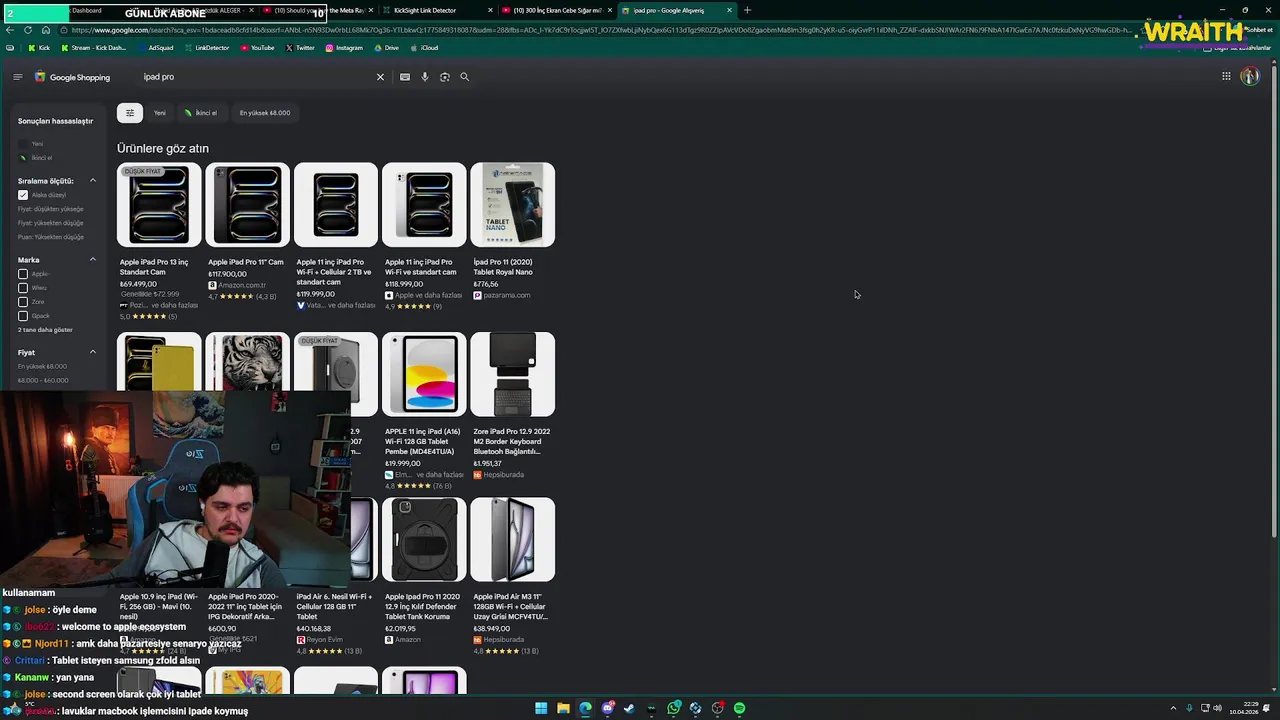Open 'Zore iPad Pro 12.9 2022' keyboard image
This screenshot has width=1280, height=720.
[x=512, y=374]
